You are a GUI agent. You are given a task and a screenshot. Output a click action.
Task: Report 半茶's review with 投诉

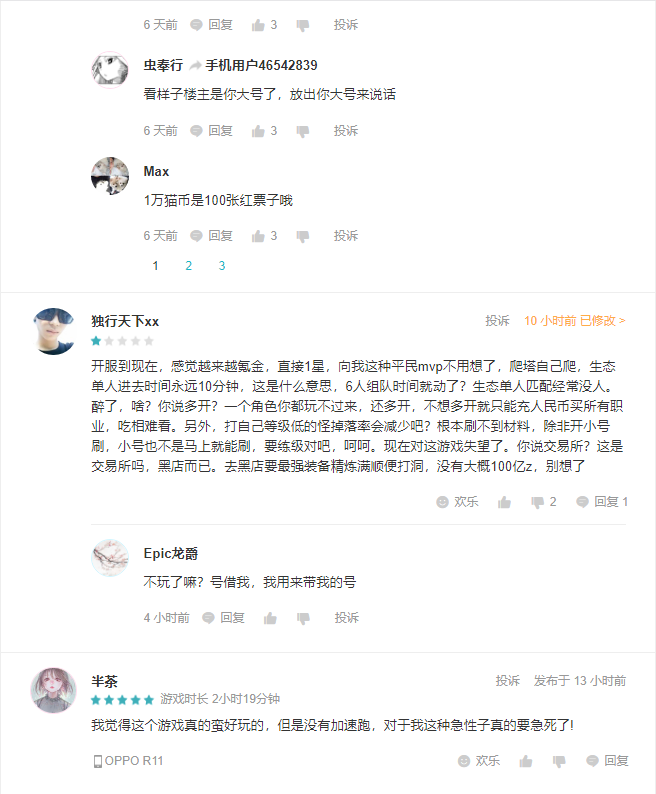508,681
